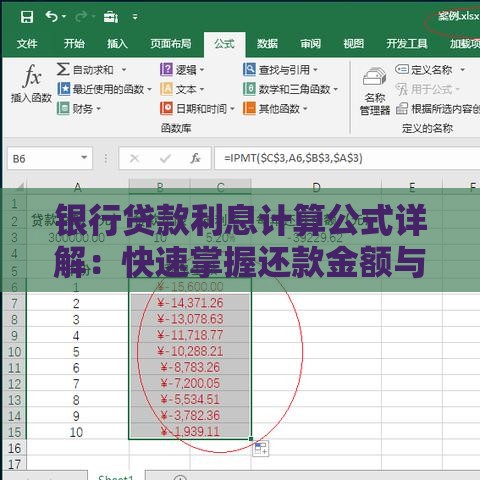Expand the 数学和三角函数 dropdown arrow

(336, 89)
